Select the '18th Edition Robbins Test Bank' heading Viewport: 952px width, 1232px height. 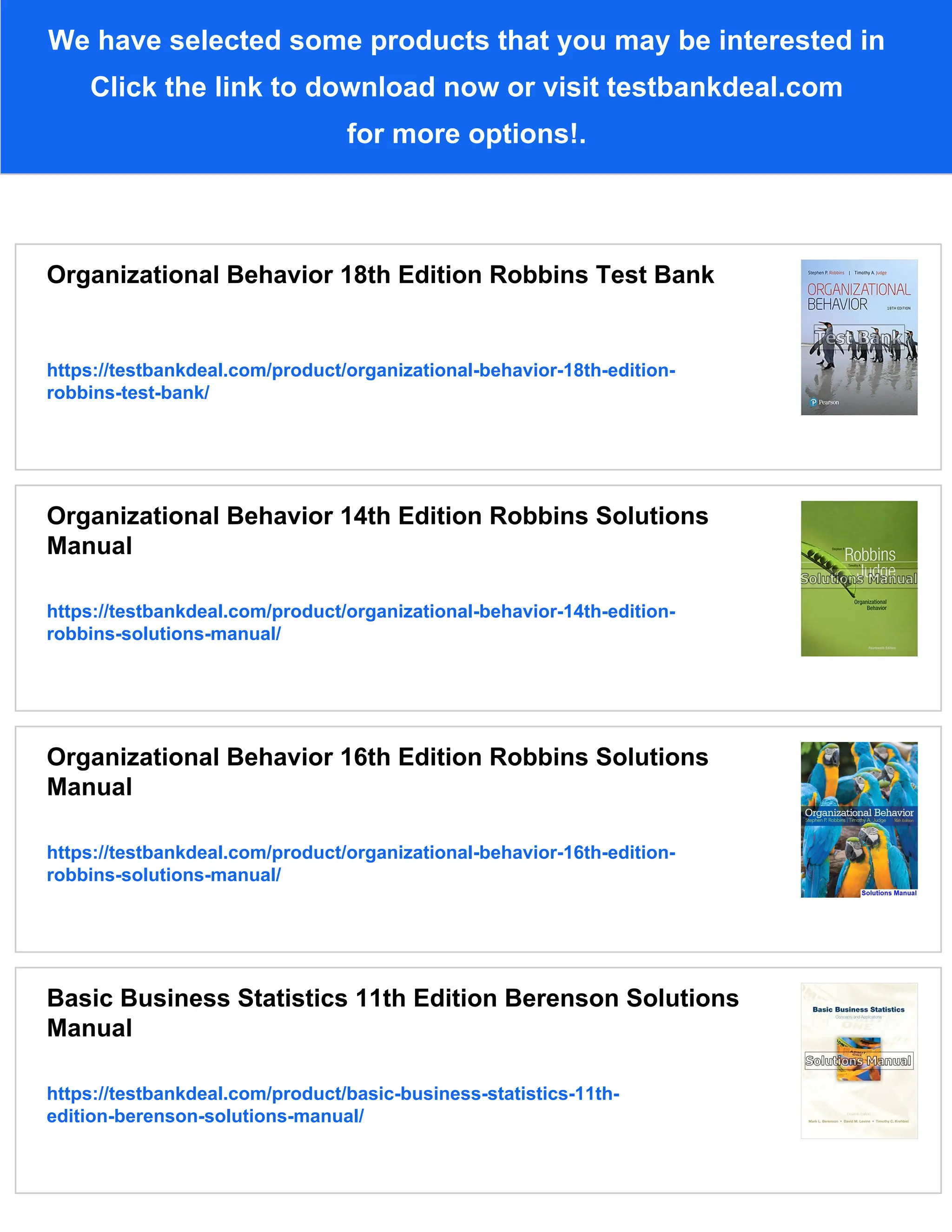380,275
